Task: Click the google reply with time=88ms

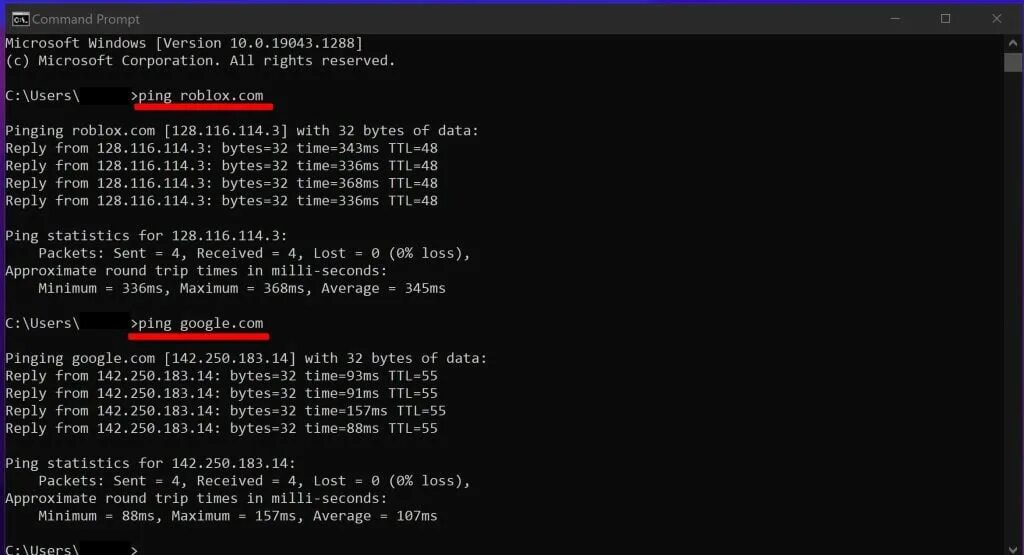Action: (221, 429)
